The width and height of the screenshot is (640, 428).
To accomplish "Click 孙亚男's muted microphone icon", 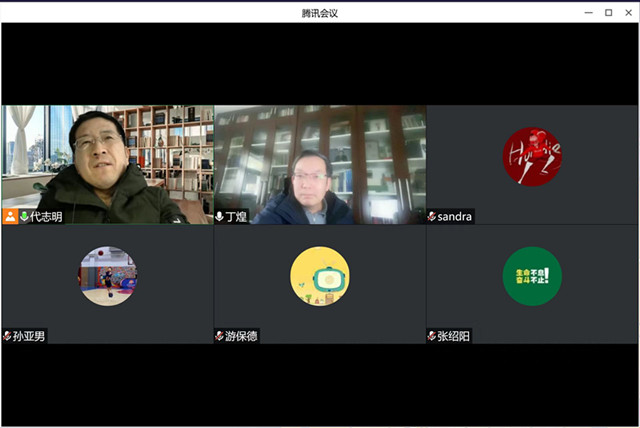I will coord(7,336).
